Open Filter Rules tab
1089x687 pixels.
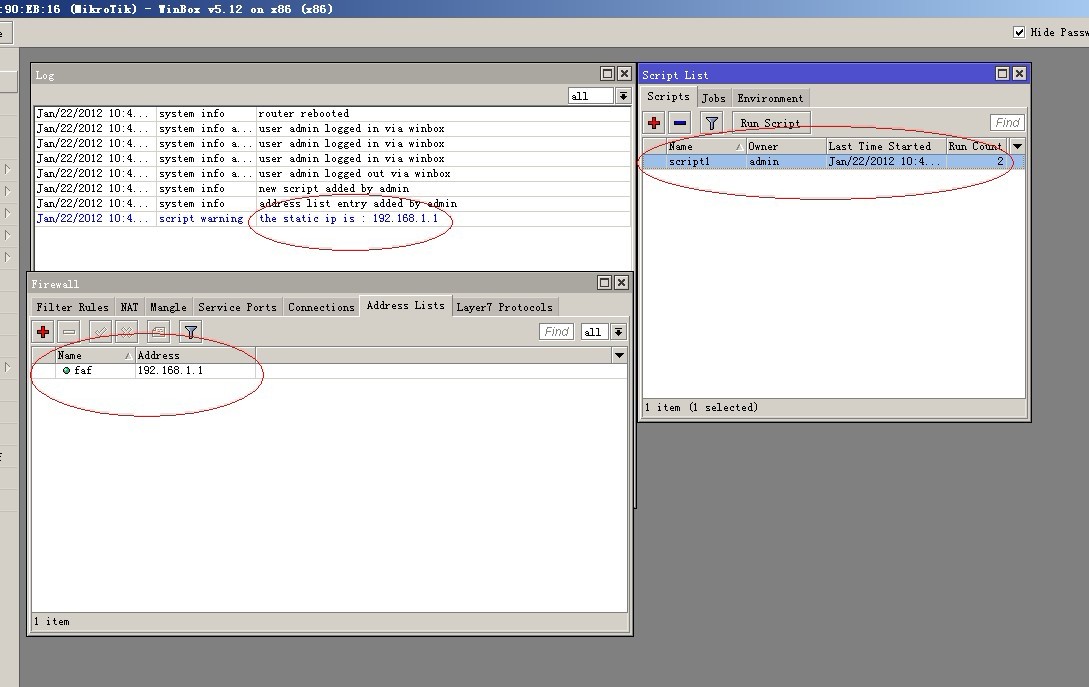pos(72,307)
